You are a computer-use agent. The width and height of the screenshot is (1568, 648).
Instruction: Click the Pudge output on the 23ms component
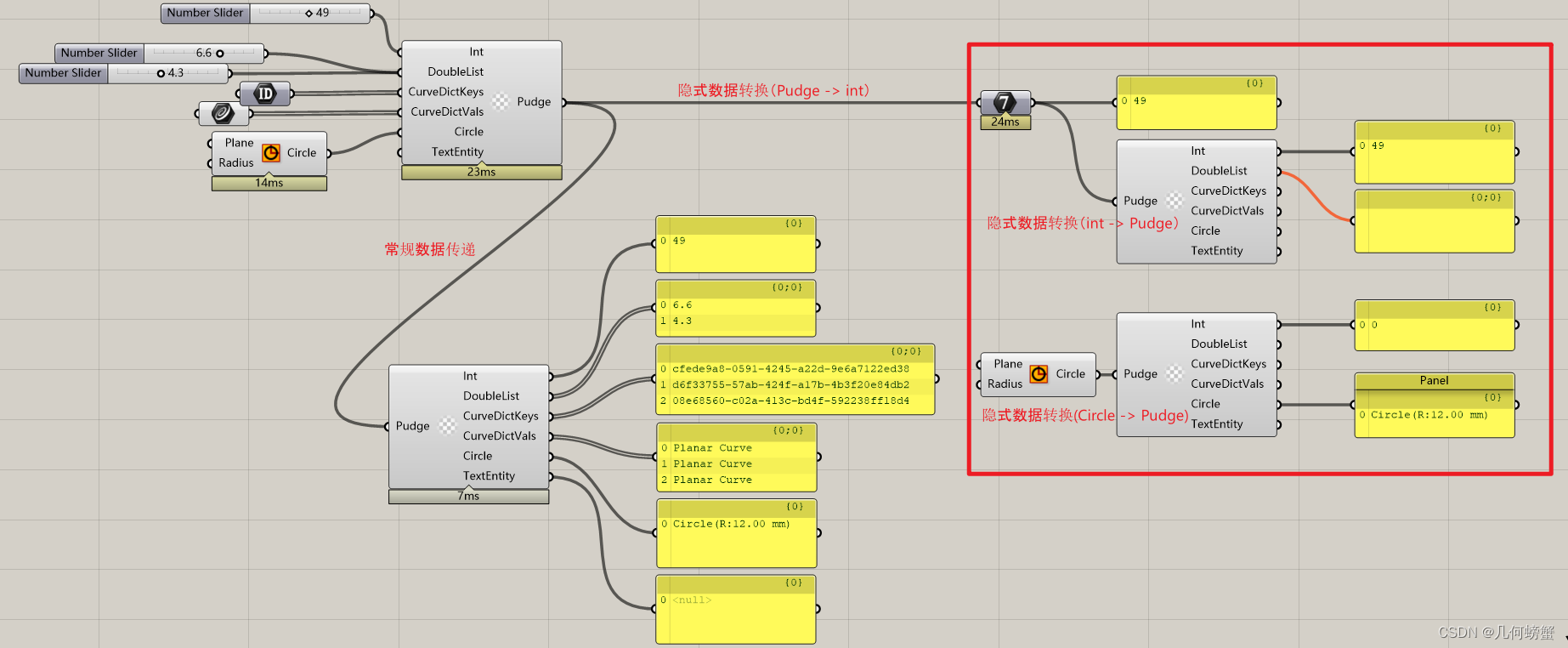[535, 101]
